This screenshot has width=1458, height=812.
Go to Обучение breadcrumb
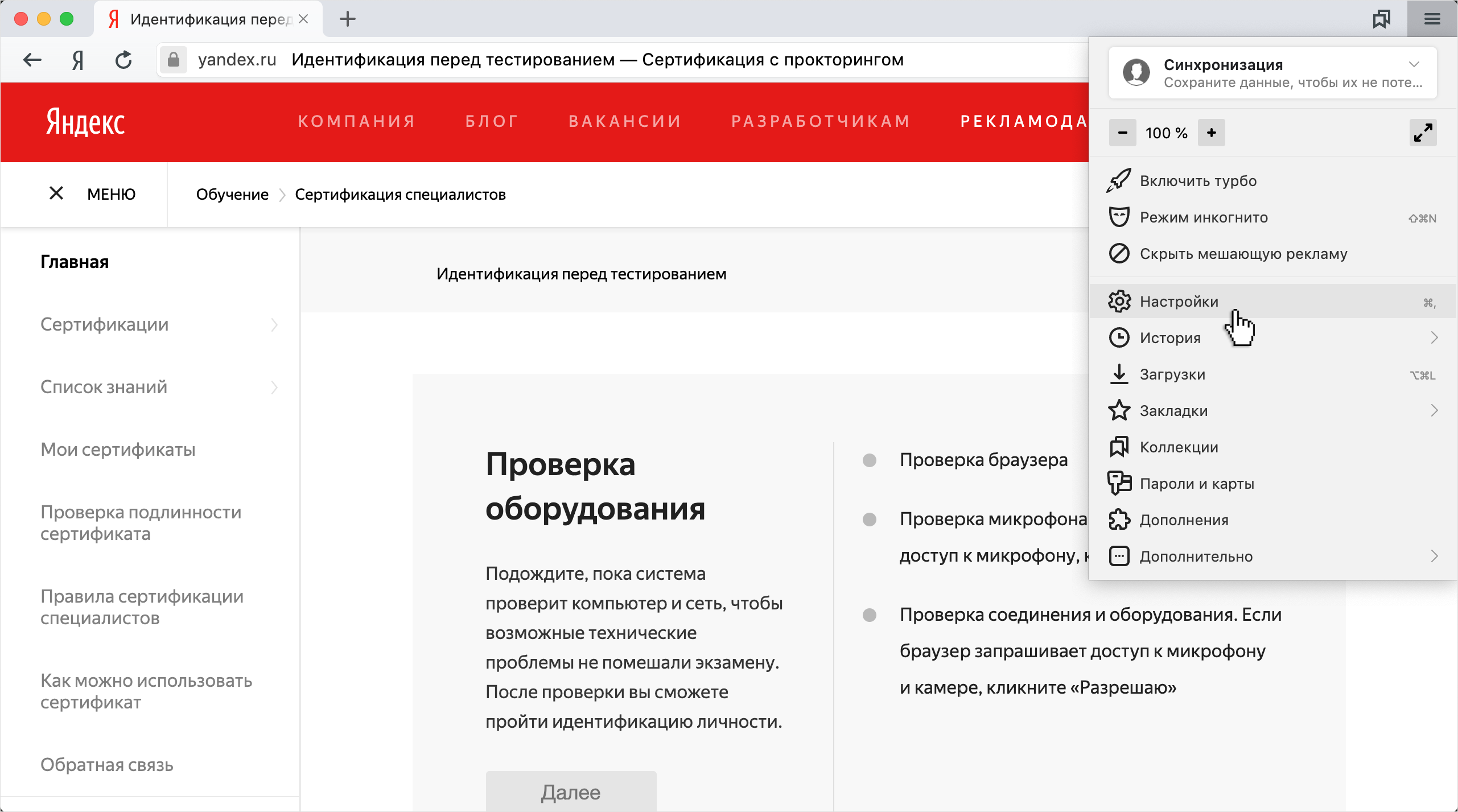tap(232, 195)
